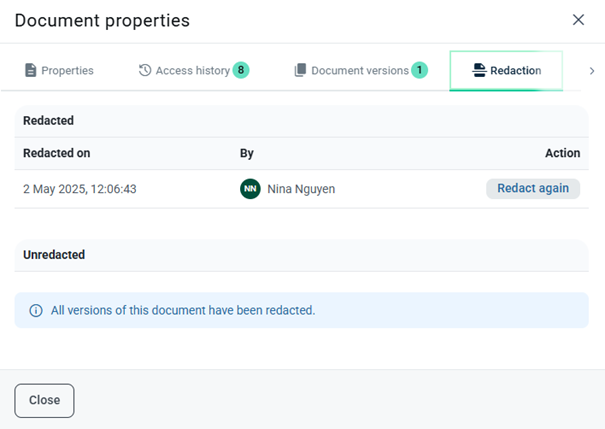This screenshot has height=429, width=605.
Task: Click the NN user avatar
Action: 250,188
